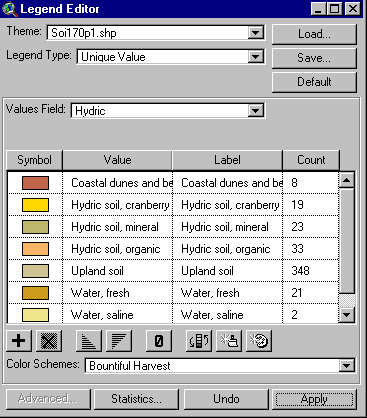Open the Theme dropdown Soi170p1.shp
367x418 pixels.
coord(256,33)
